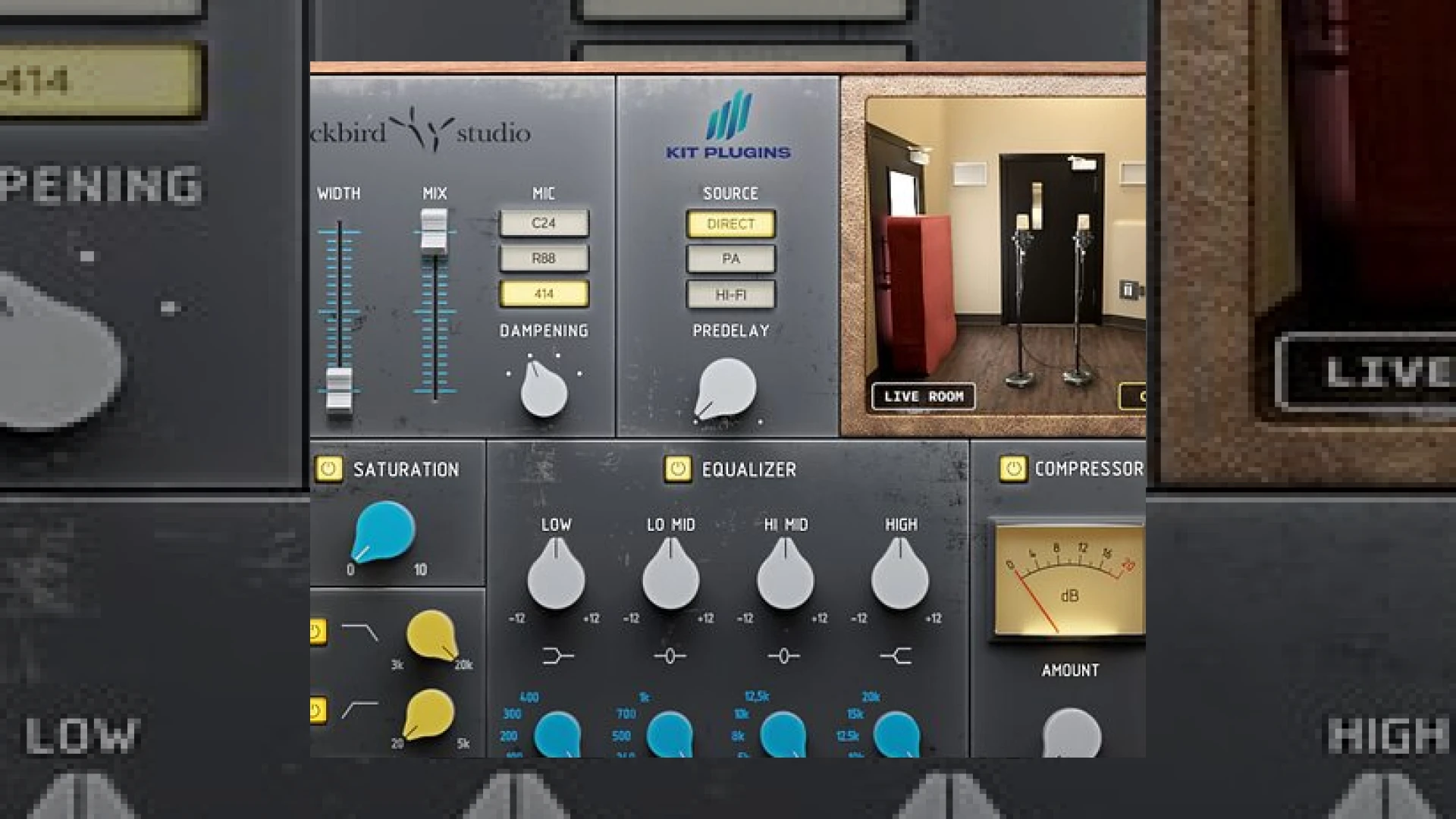1456x819 pixels.
Task: Click the Kit Plugins logo
Action: coord(729,125)
